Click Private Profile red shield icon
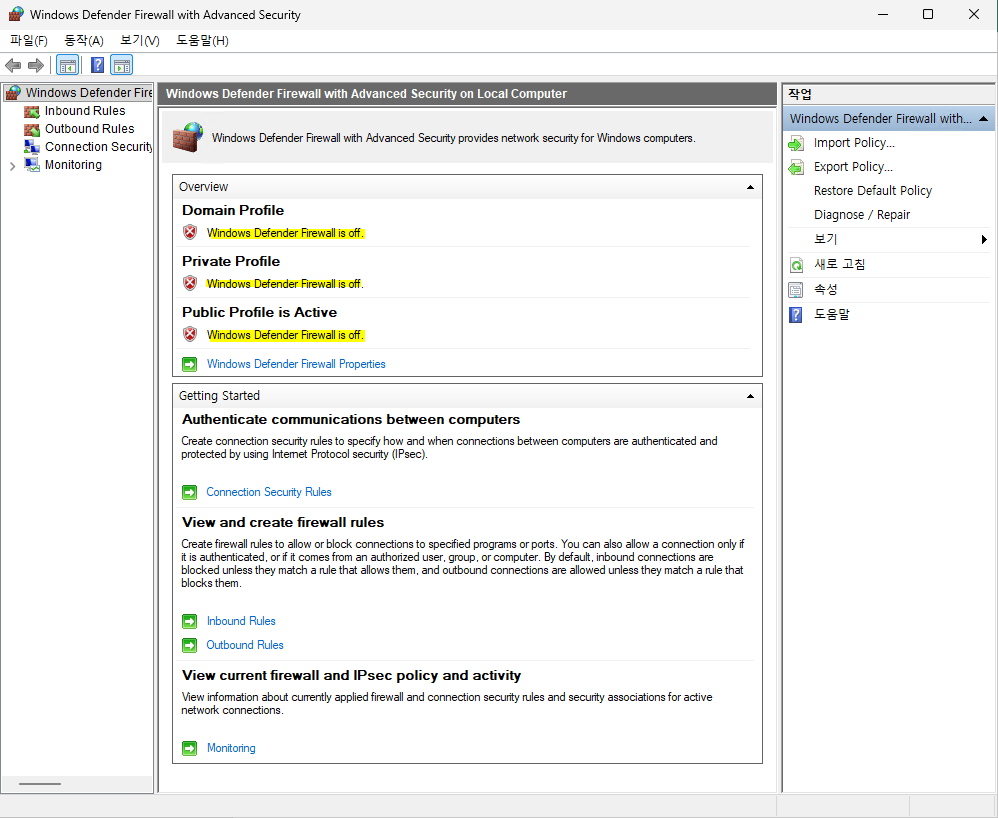This screenshot has height=818, width=998. pyautogui.click(x=190, y=283)
